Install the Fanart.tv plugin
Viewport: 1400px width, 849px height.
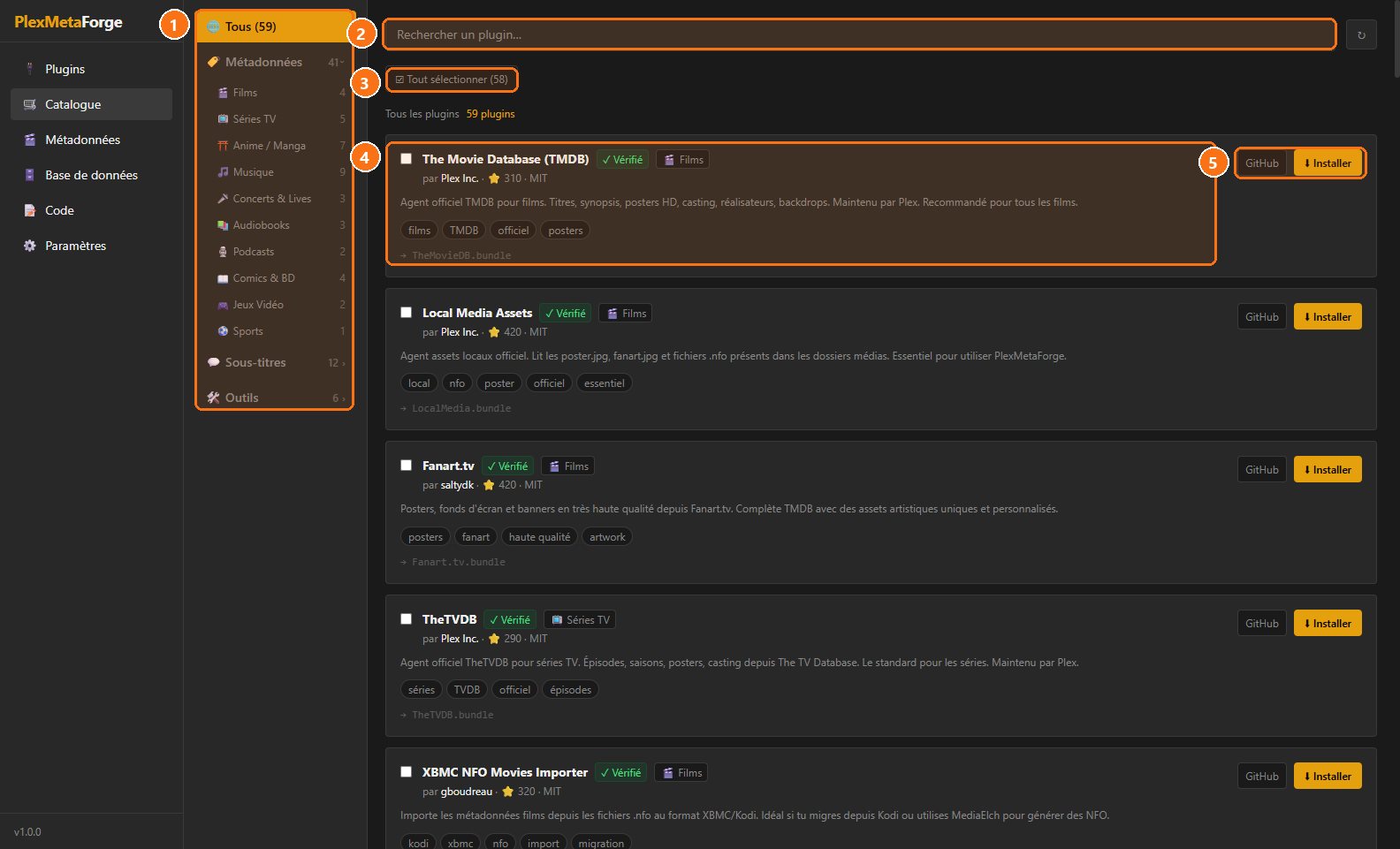point(1328,470)
